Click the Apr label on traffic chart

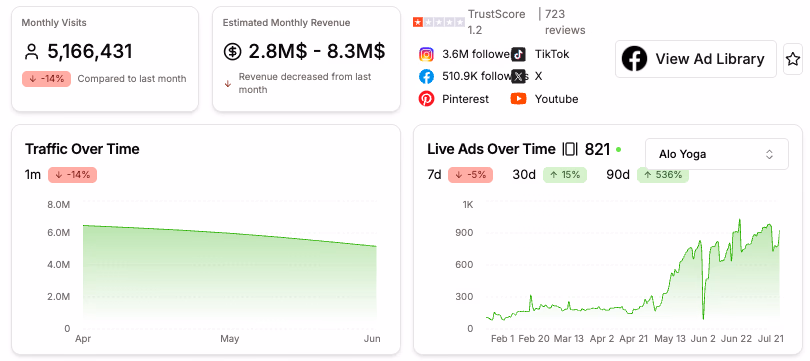point(83,339)
